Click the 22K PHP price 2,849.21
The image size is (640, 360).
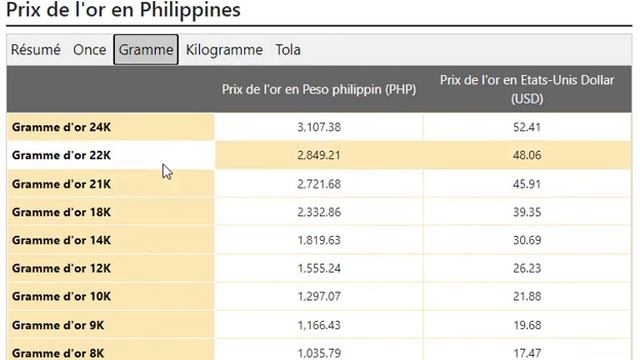point(319,156)
